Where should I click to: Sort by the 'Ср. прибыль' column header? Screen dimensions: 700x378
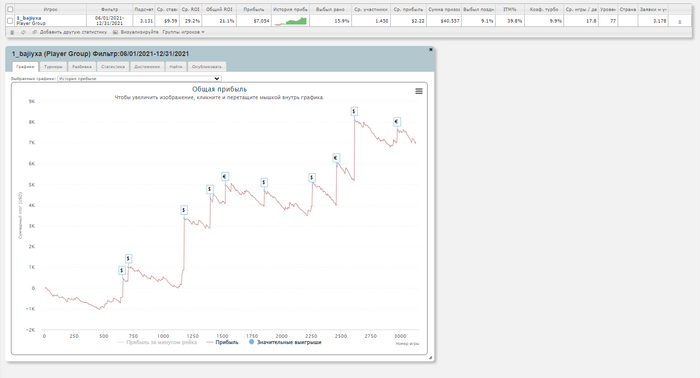coord(408,9)
